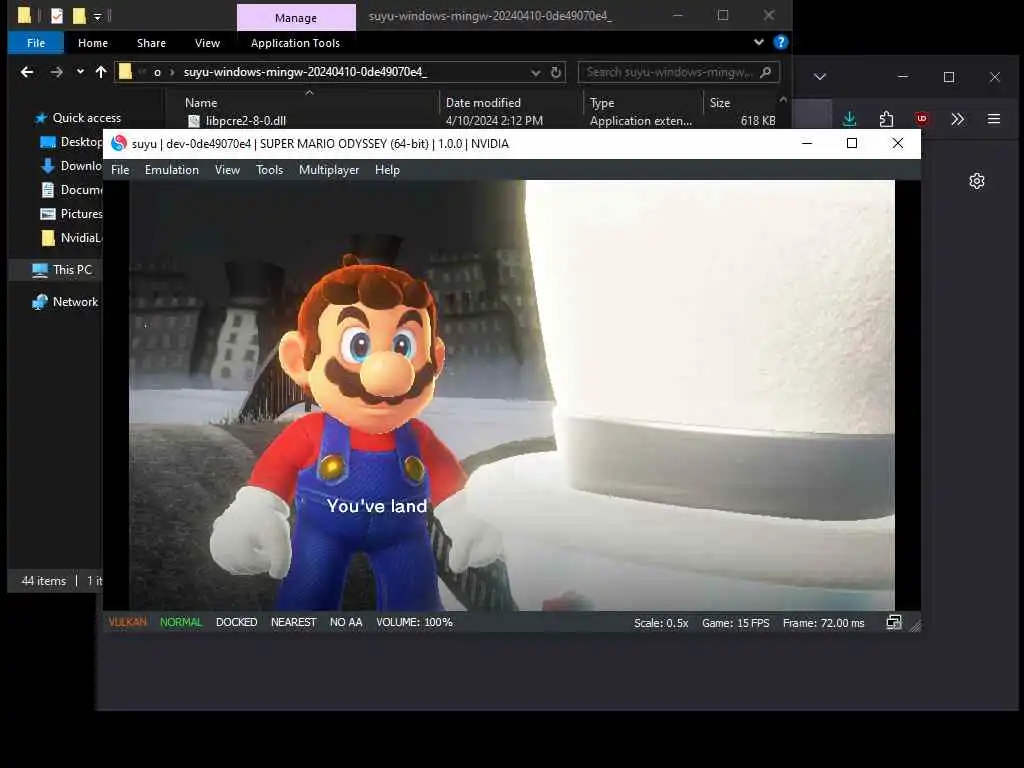1024x768 pixels.
Task: Click the address bar folder path text
Action: click(x=305, y=72)
